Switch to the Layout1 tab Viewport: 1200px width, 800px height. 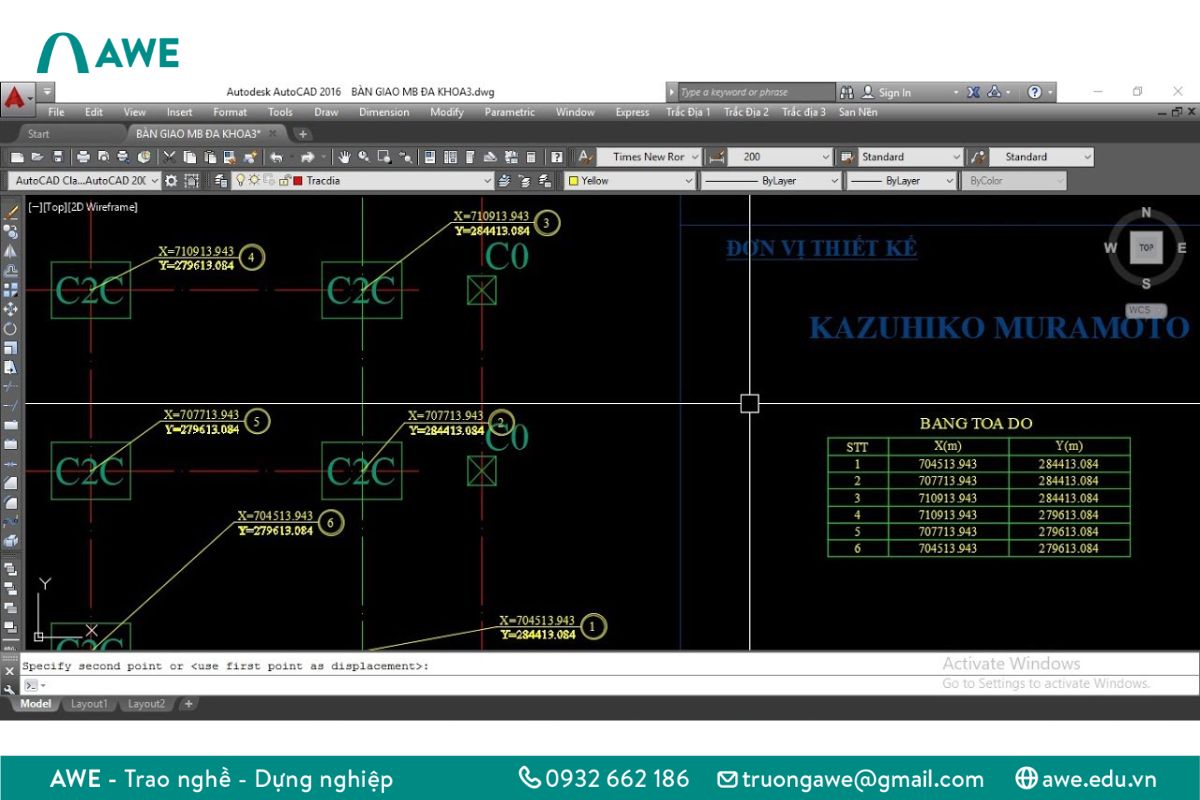tap(89, 704)
